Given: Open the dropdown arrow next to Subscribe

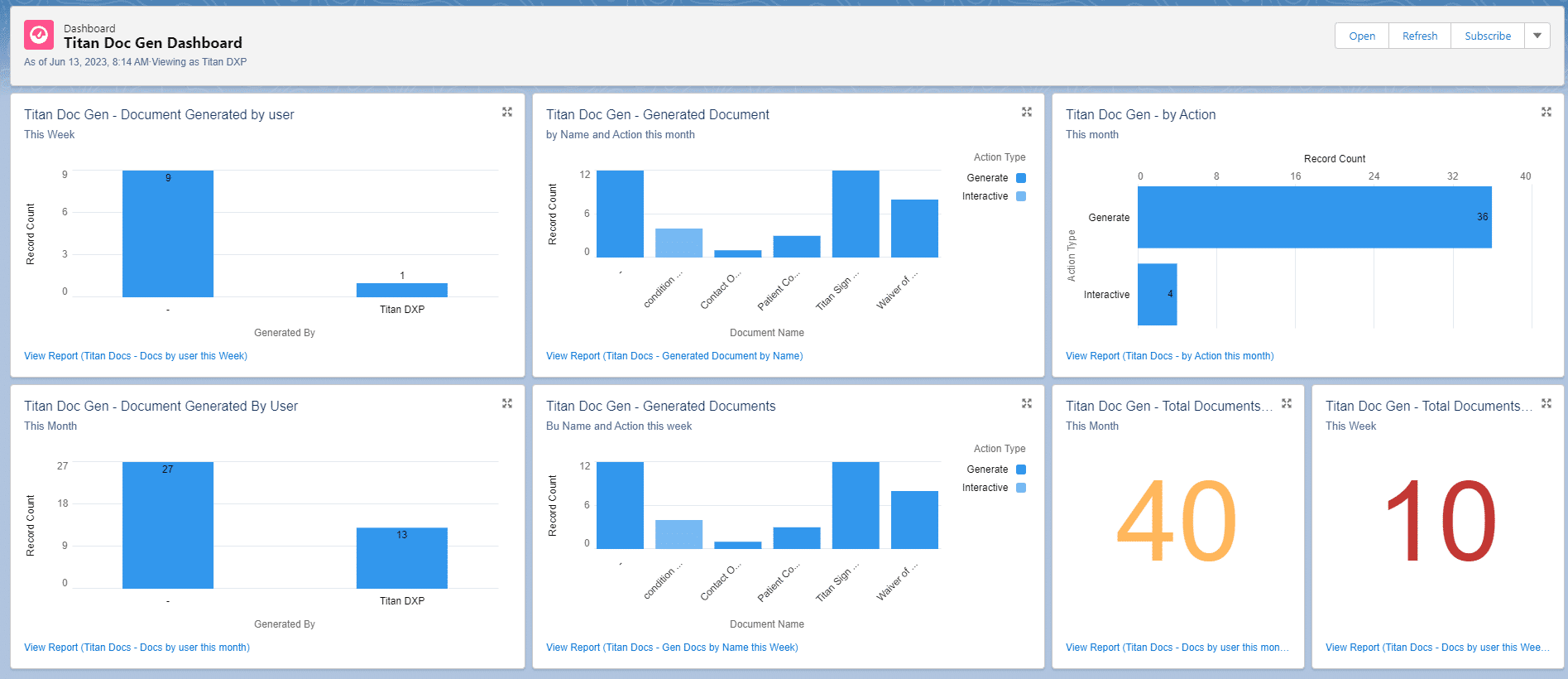Looking at the screenshot, I should pos(1537,36).
